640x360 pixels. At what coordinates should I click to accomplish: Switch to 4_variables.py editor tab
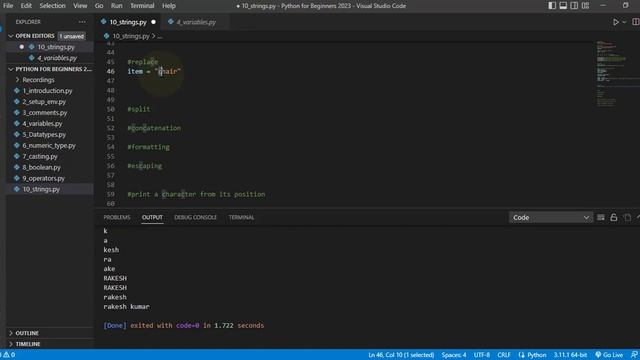(x=196, y=22)
